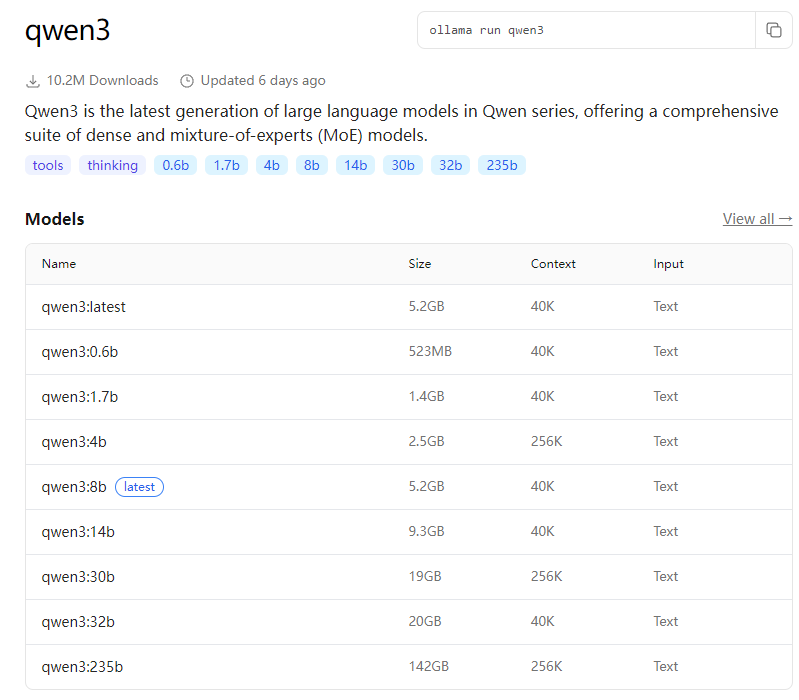Select the thinking tag
The height and width of the screenshot is (700, 799).
113,165
